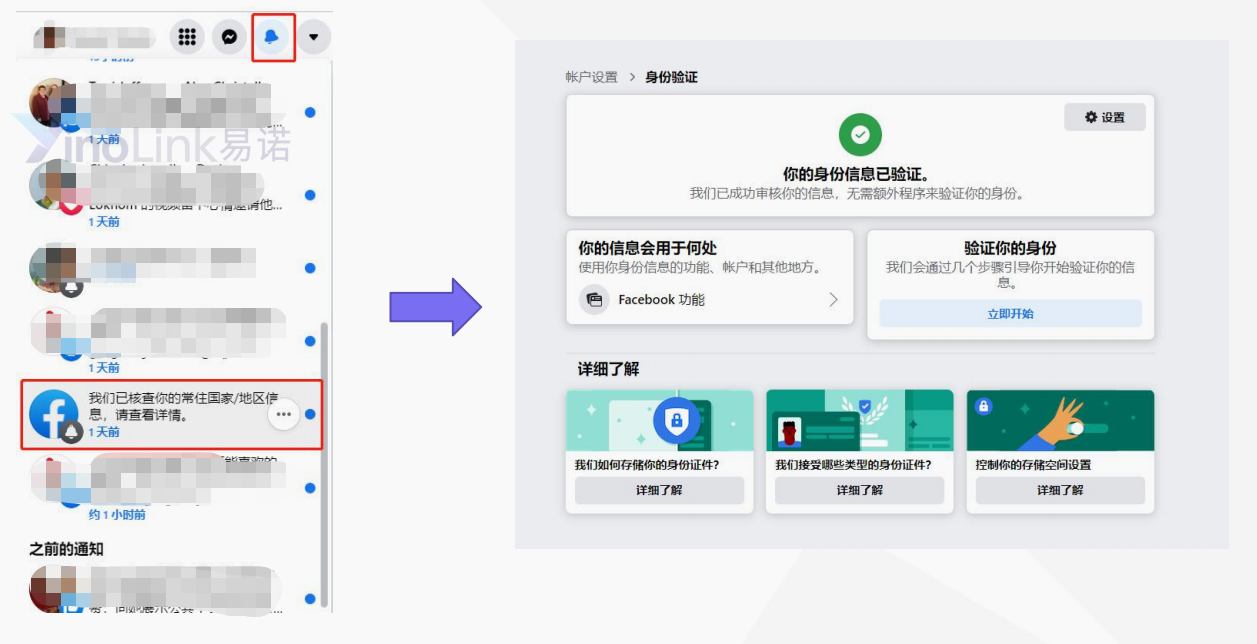Screen dimensions: 1257x644
Task: Open the Messenger icon in top bar
Action: (x=229, y=37)
